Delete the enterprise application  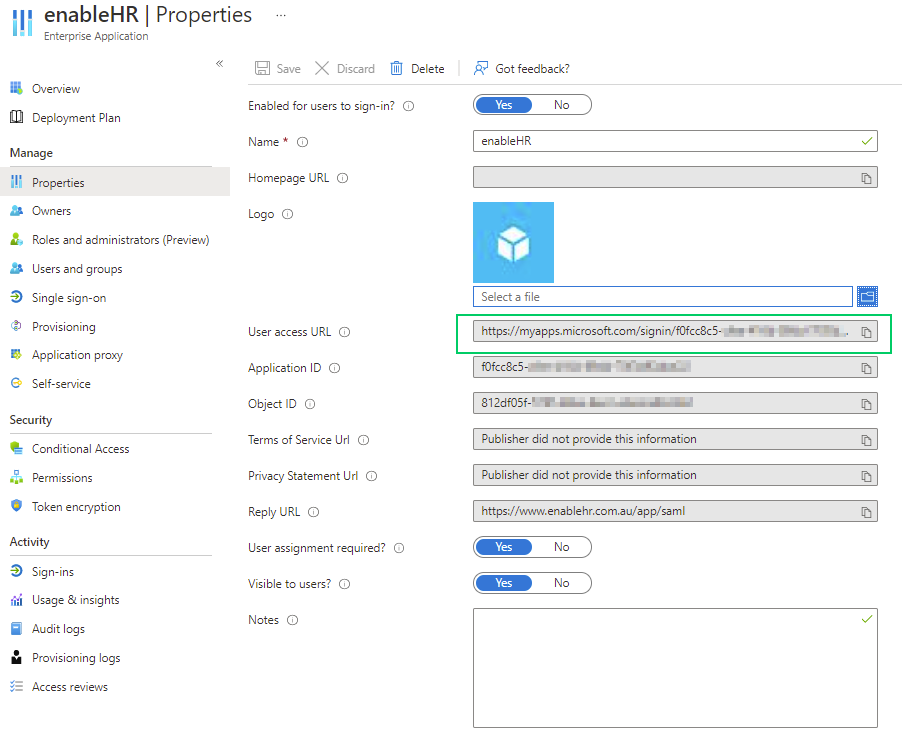(x=417, y=68)
